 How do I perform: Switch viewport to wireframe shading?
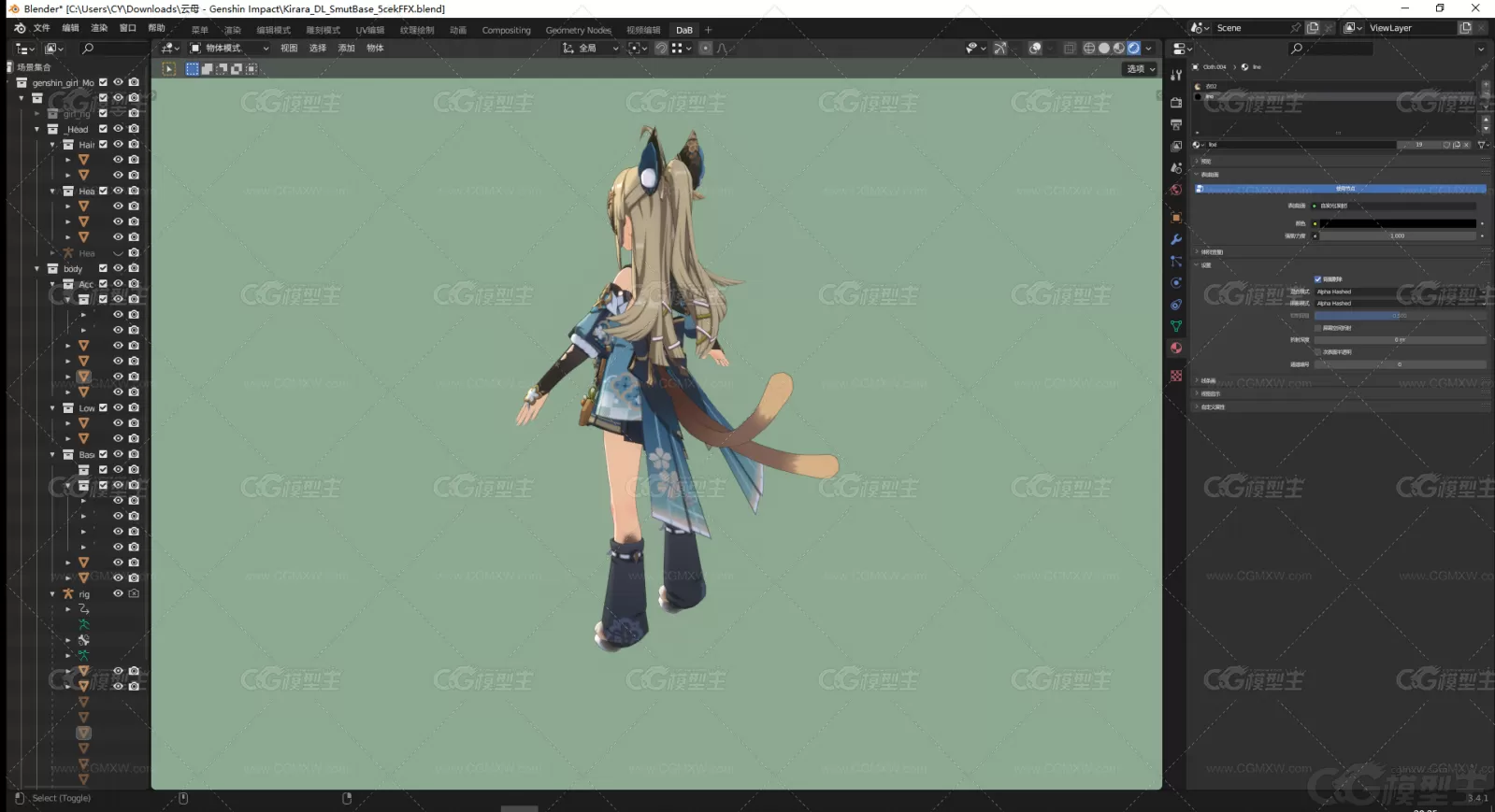(1089, 48)
